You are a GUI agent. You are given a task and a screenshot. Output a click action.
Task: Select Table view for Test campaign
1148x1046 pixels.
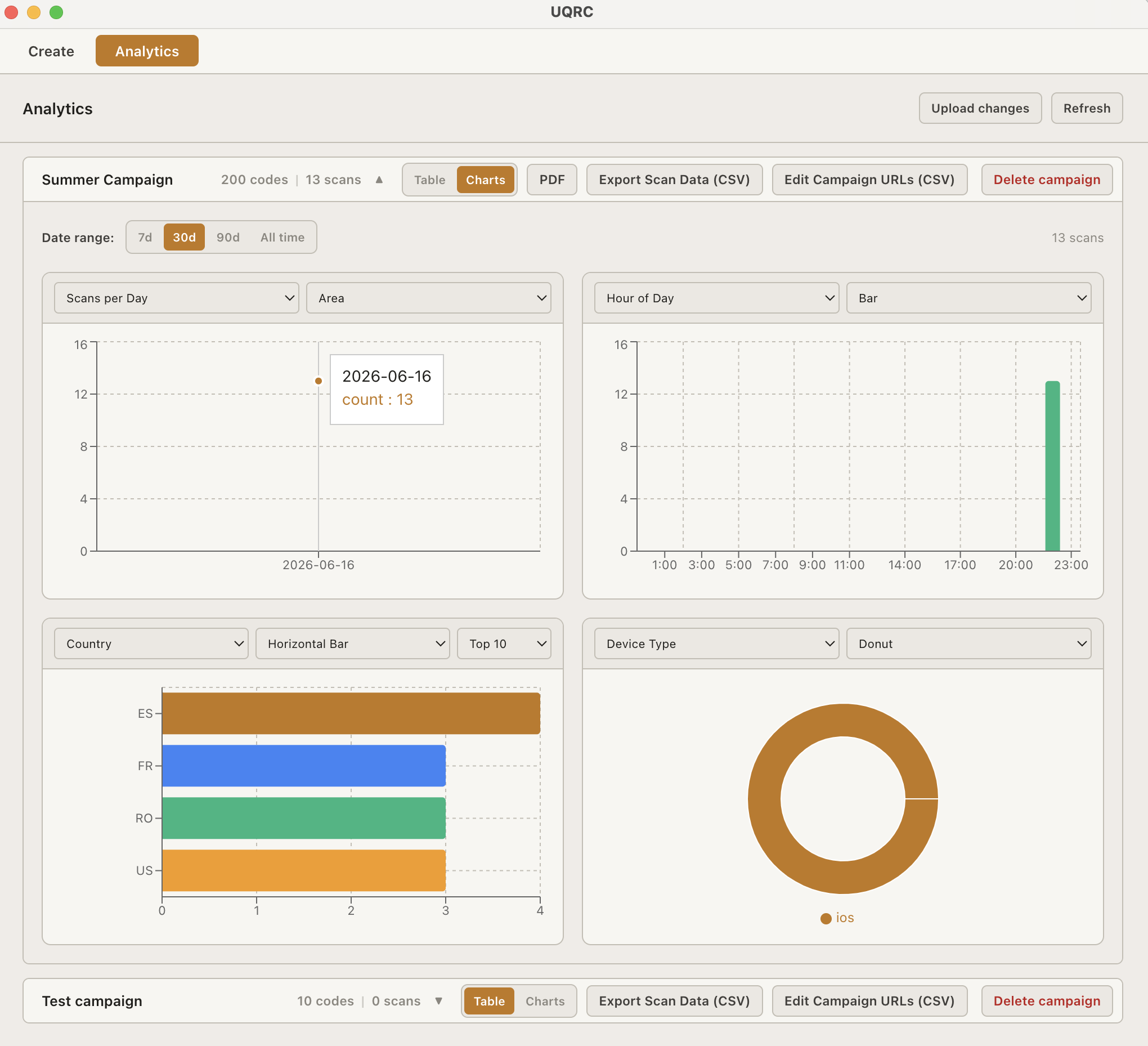click(x=489, y=1001)
